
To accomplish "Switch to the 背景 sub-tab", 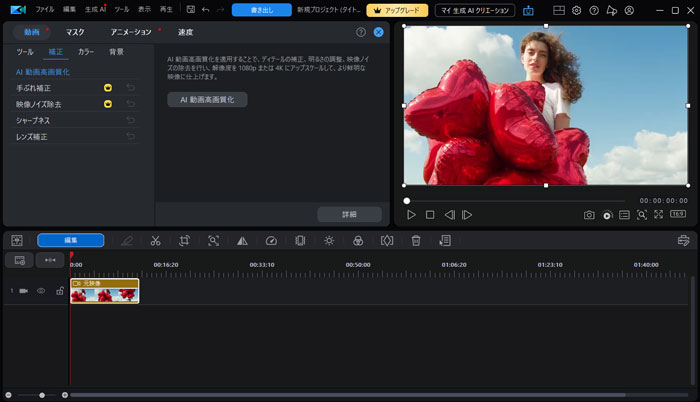I will [117, 52].
